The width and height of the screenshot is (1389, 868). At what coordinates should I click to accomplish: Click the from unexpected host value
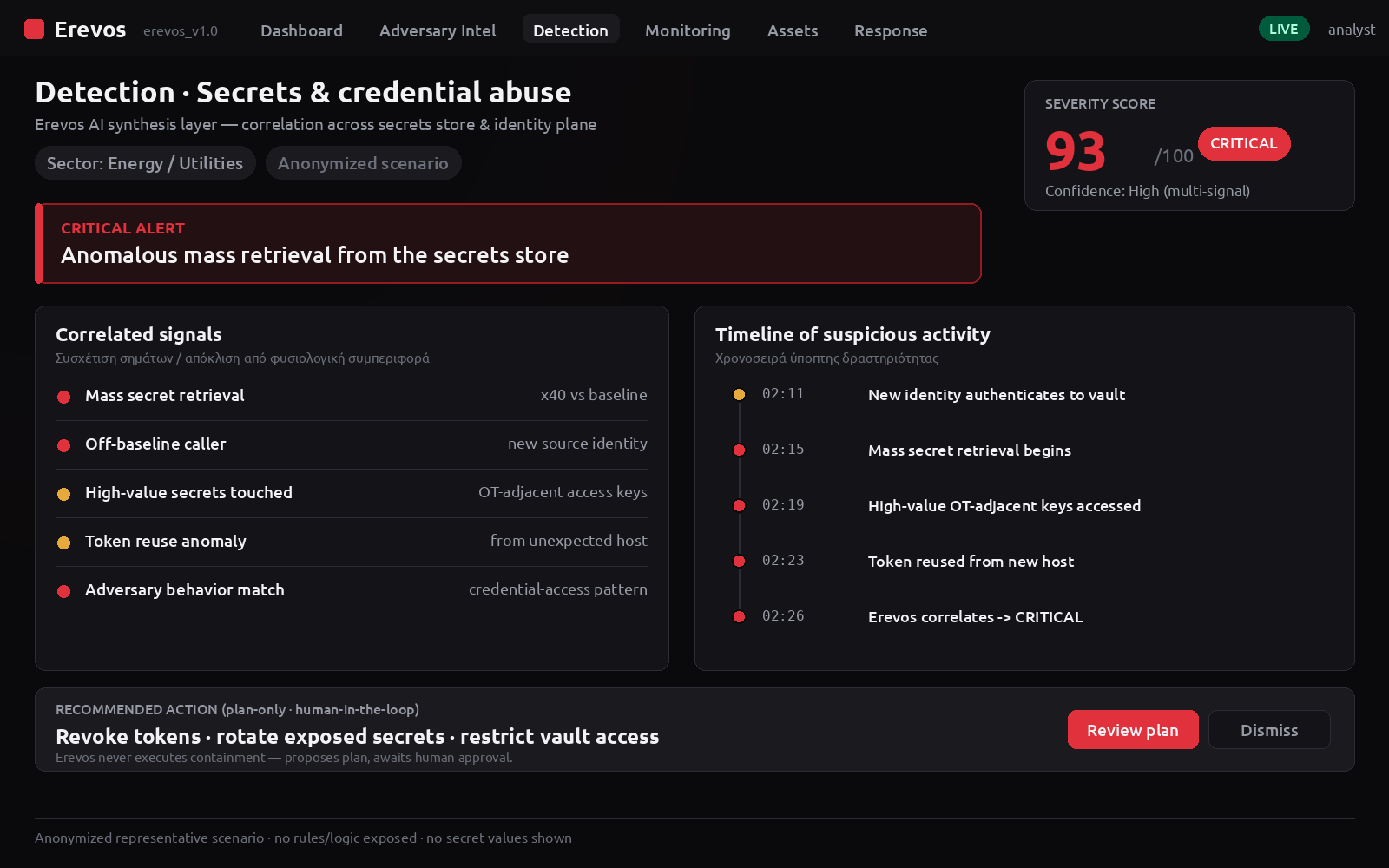click(569, 541)
